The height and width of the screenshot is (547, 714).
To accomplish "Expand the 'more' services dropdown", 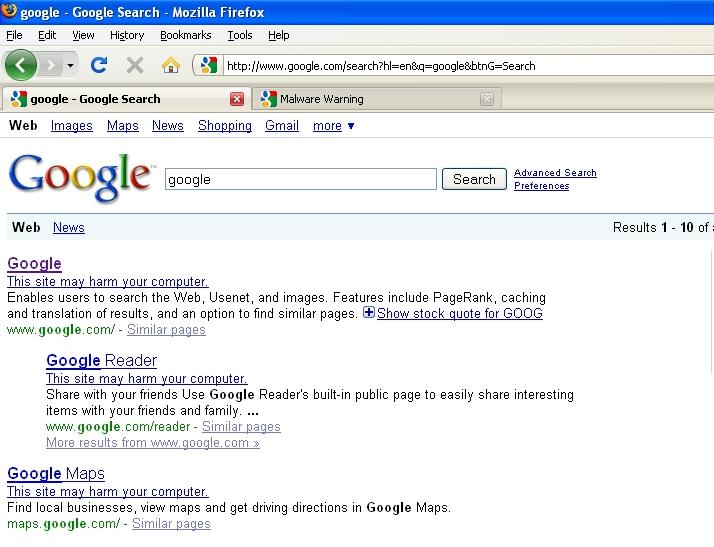I will [333, 126].
